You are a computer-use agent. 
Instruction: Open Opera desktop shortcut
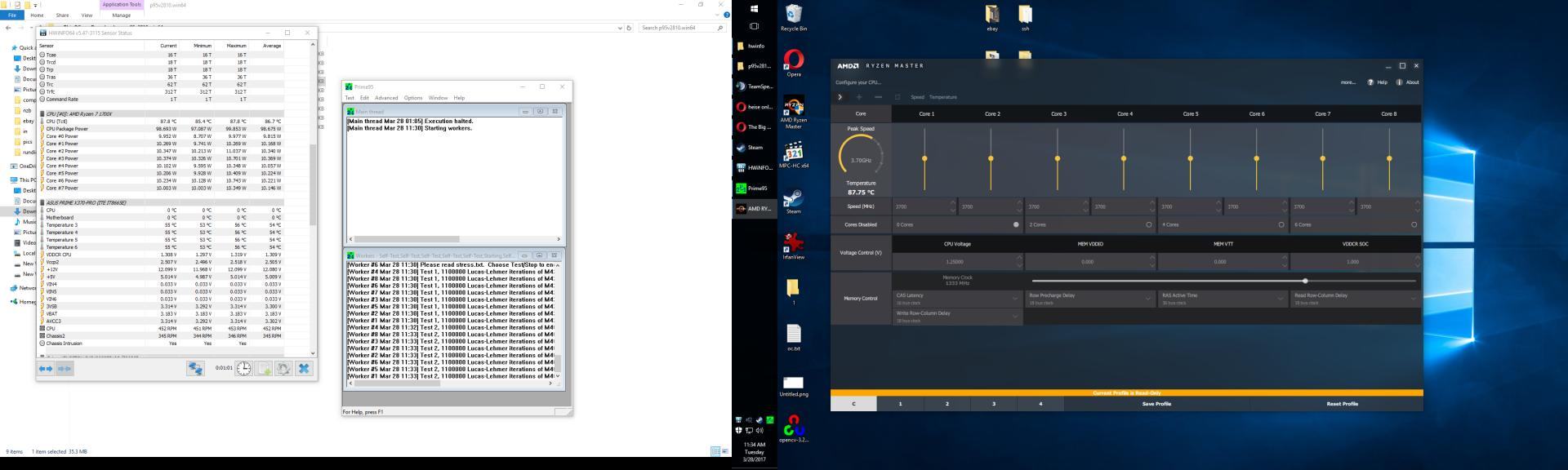(x=793, y=64)
